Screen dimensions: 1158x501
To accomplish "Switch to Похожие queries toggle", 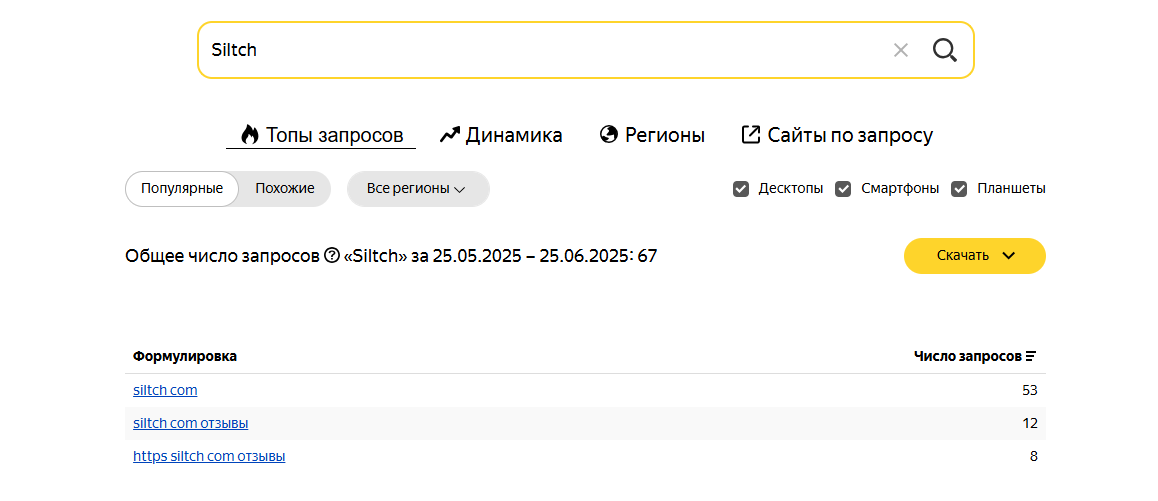I will coord(285,188).
